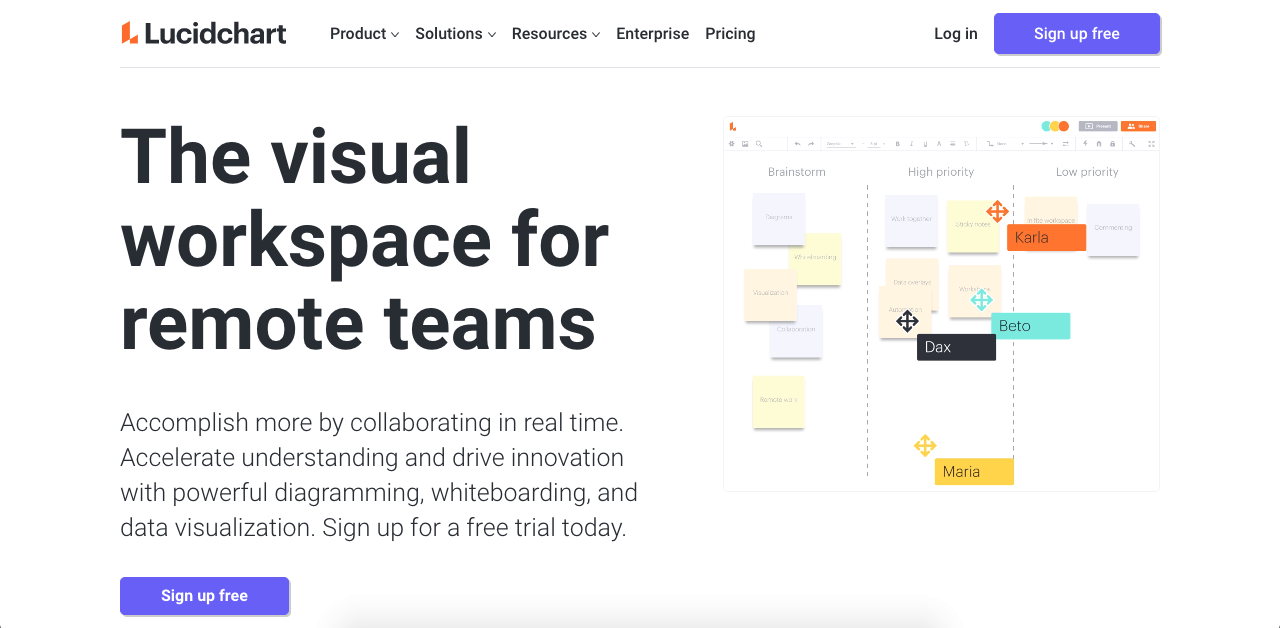The image size is (1280, 628).
Task: Click the headline "The visual workspace for remote teams"
Action: pos(365,240)
